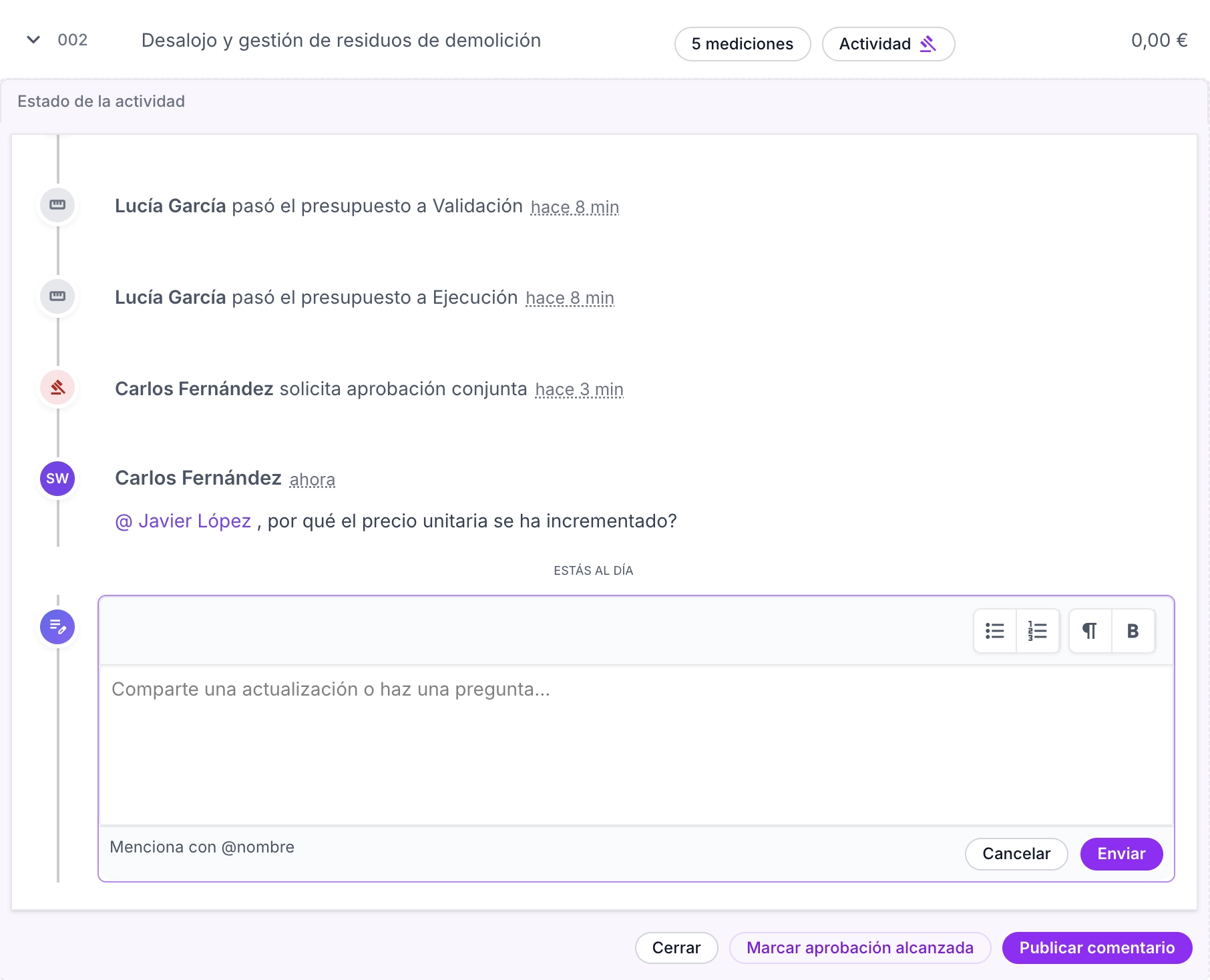Viewport: 1210px width, 980px height.
Task: Cancel the comment with Cancelar
Action: 1016,854
